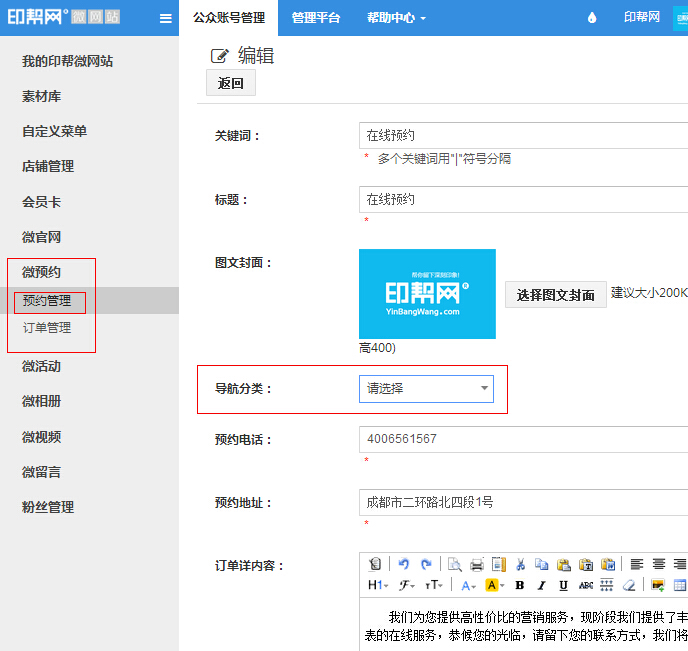This screenshot has height=651, width=688.
Task: Toggle the hamburger sidebar menu icon
Action: click(166, 18)
